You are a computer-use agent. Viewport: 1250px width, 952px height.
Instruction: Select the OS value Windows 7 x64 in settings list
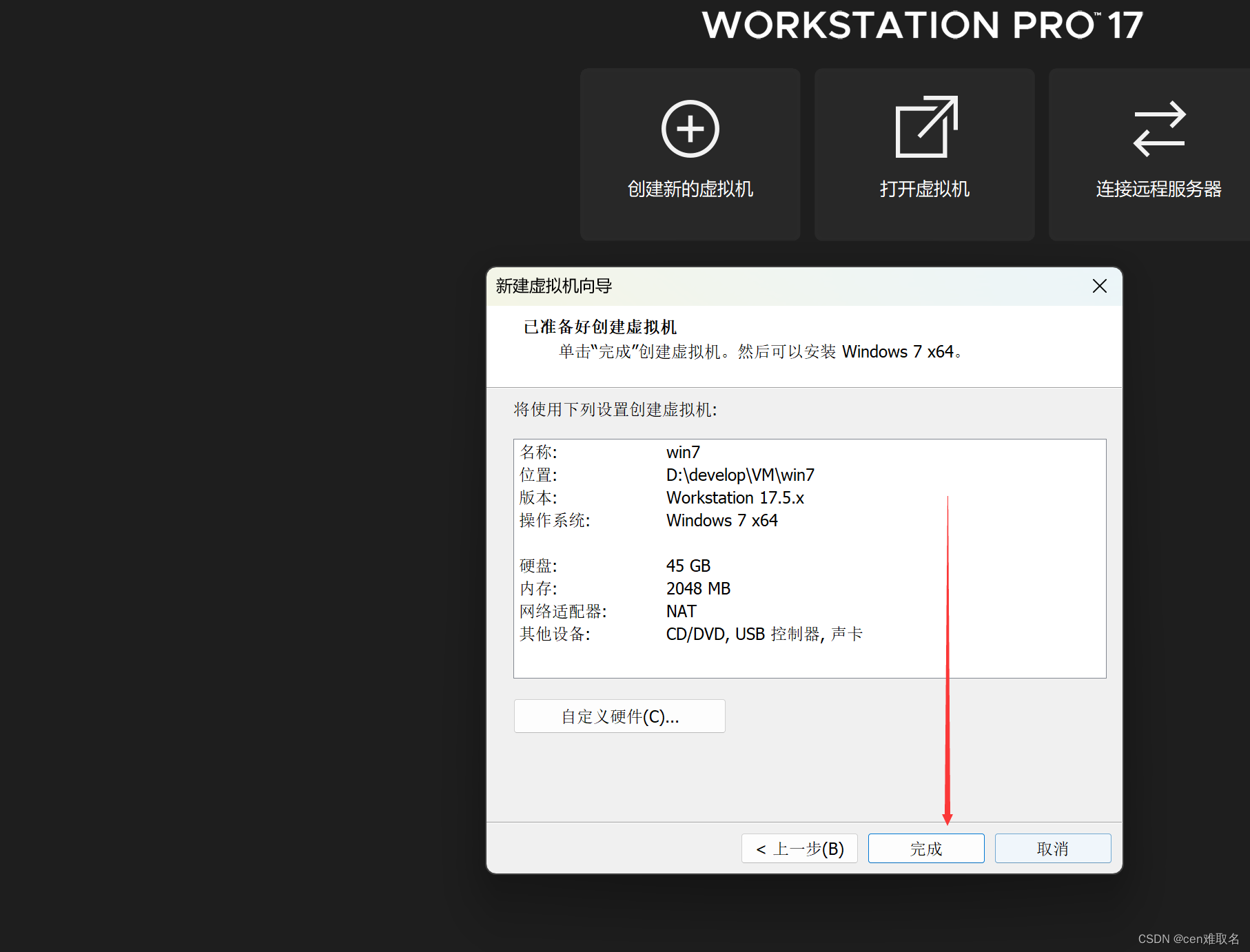pos(721,521)
